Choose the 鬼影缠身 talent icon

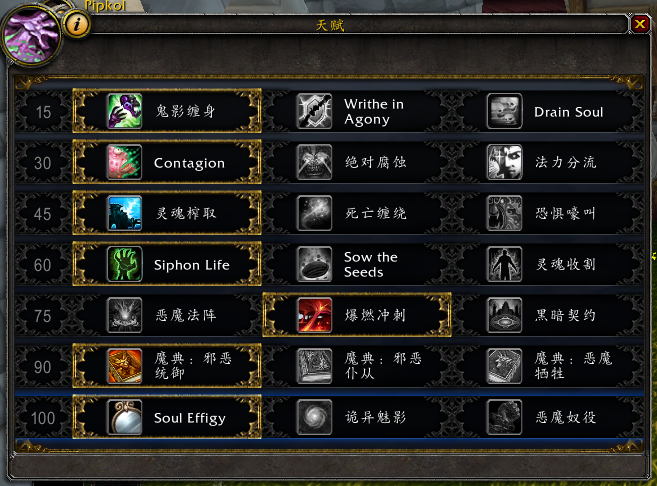point(124,111)
